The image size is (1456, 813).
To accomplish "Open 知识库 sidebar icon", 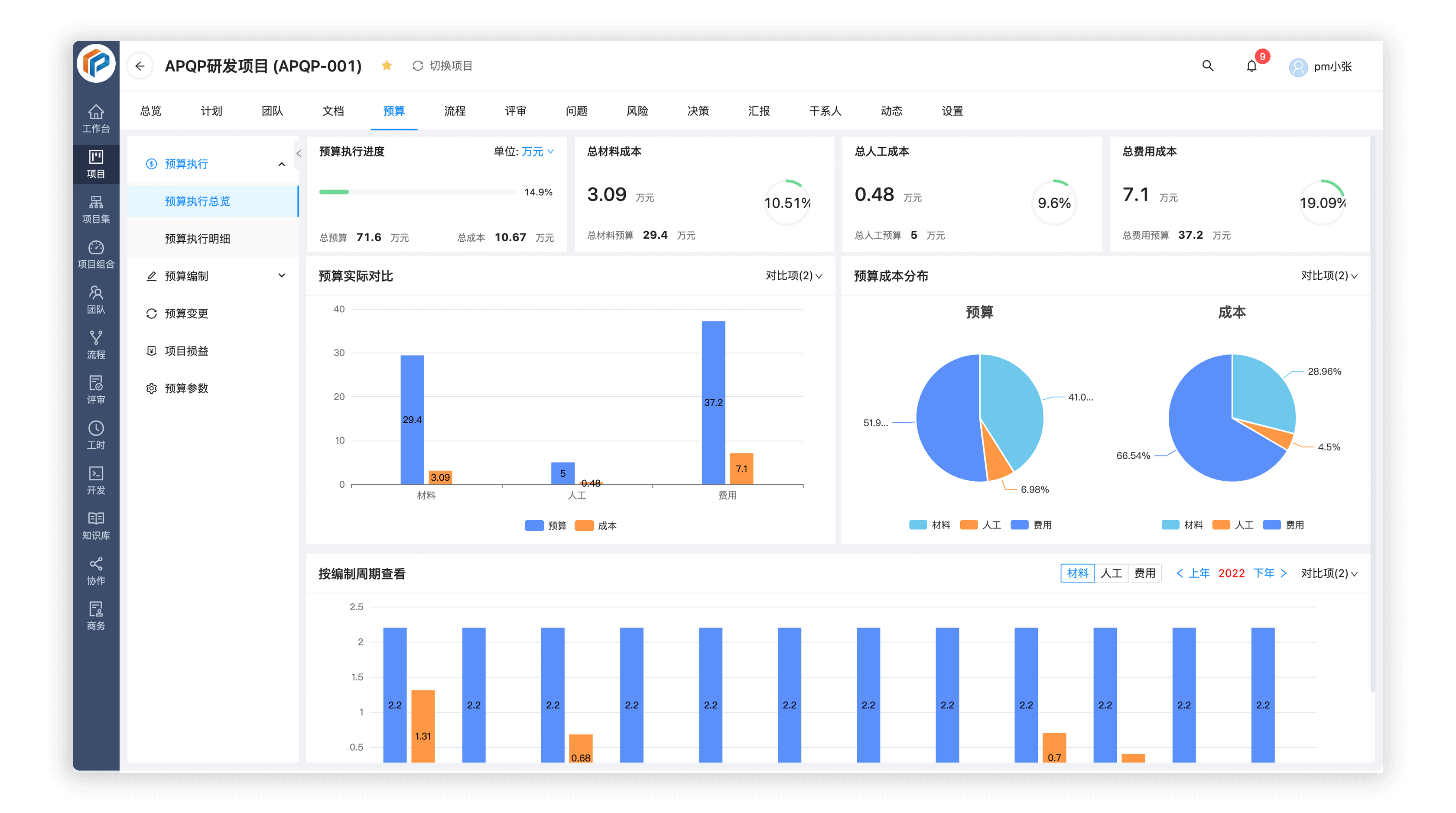I will tap(95, 525).
